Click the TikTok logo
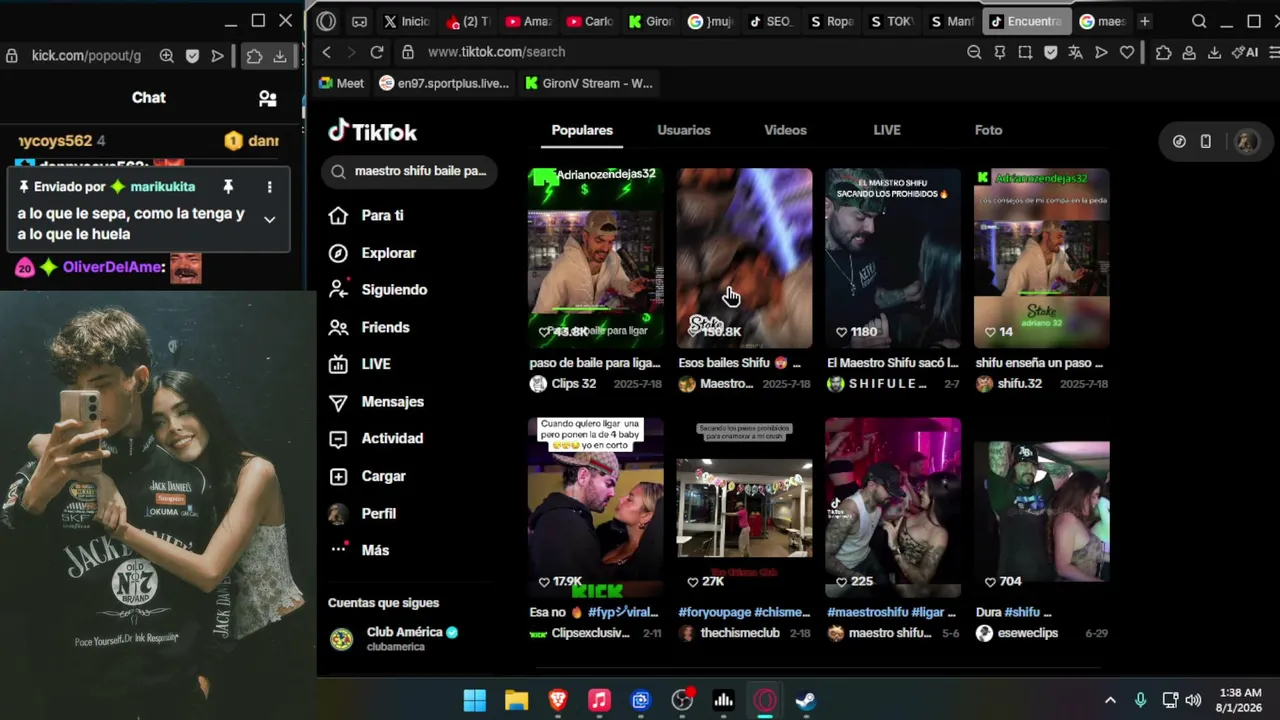Viewport: 1280px width, 720px height. click(373, 132)
